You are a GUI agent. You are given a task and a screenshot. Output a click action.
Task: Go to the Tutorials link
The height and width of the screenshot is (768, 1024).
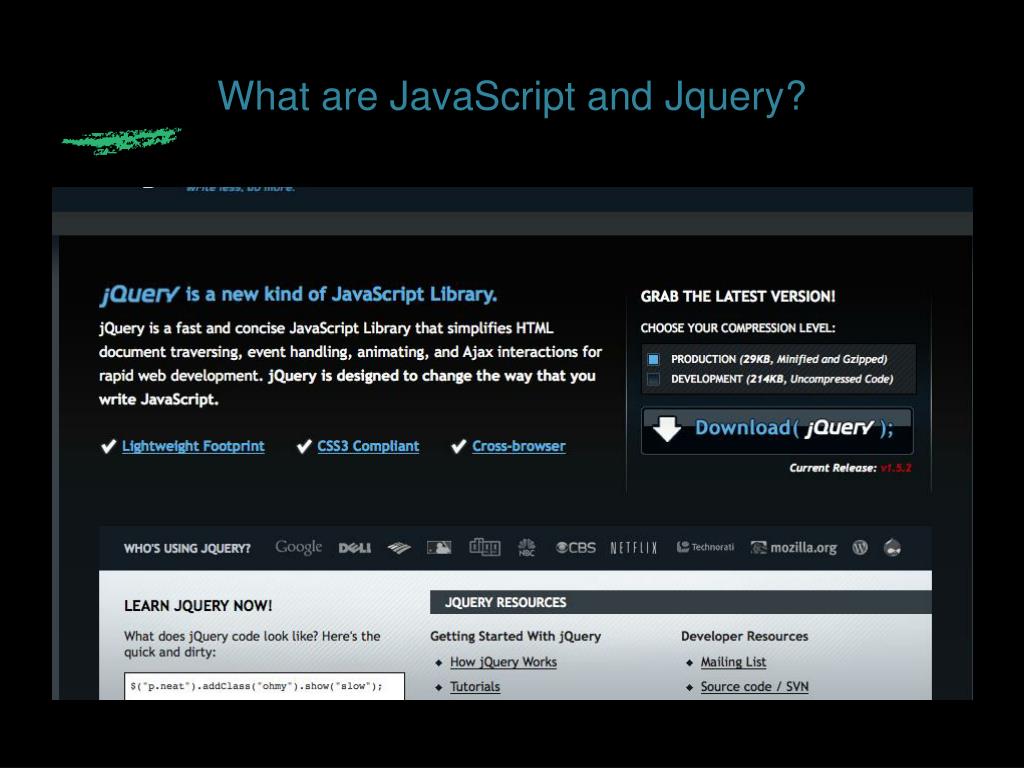[x=475, y=687]
